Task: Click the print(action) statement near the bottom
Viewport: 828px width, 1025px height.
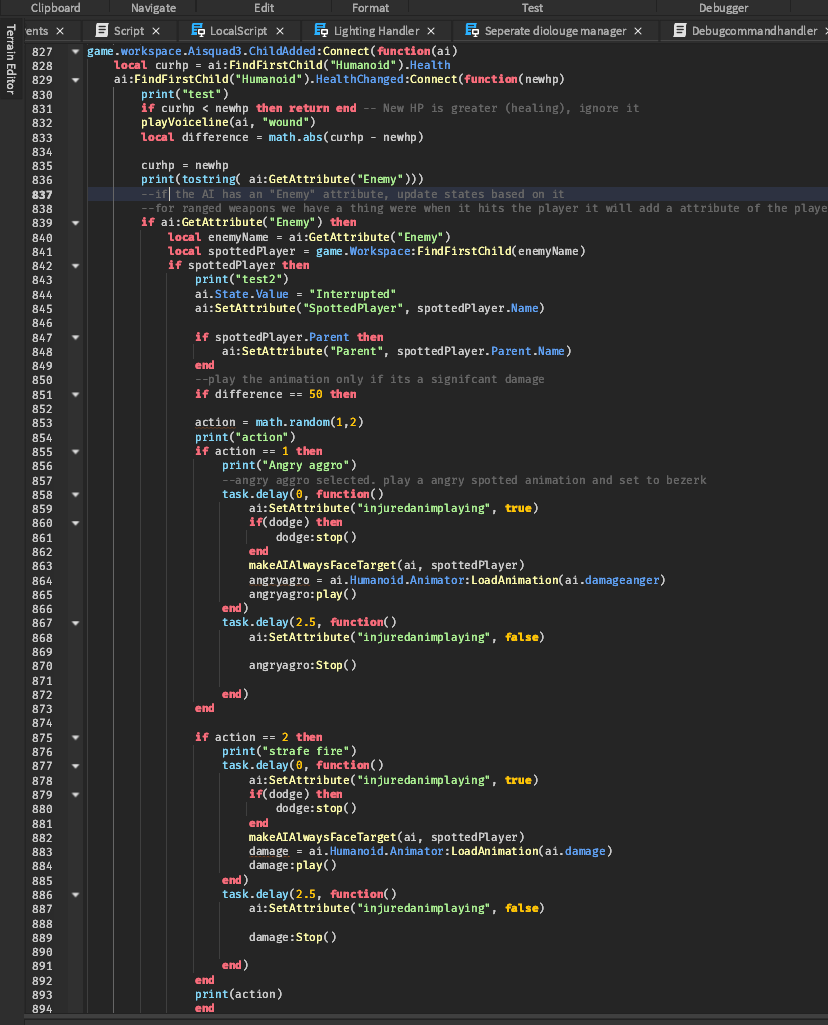Action: pos(239,994)
